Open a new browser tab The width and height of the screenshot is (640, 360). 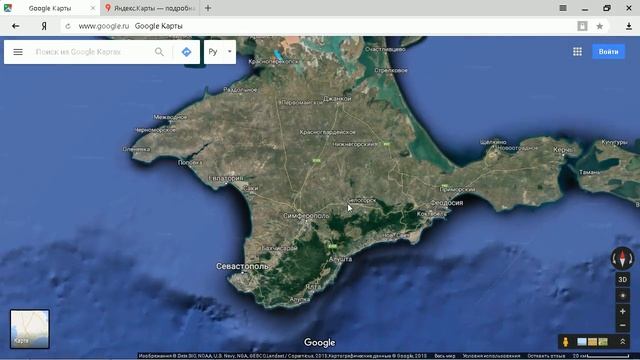(208, 8)
